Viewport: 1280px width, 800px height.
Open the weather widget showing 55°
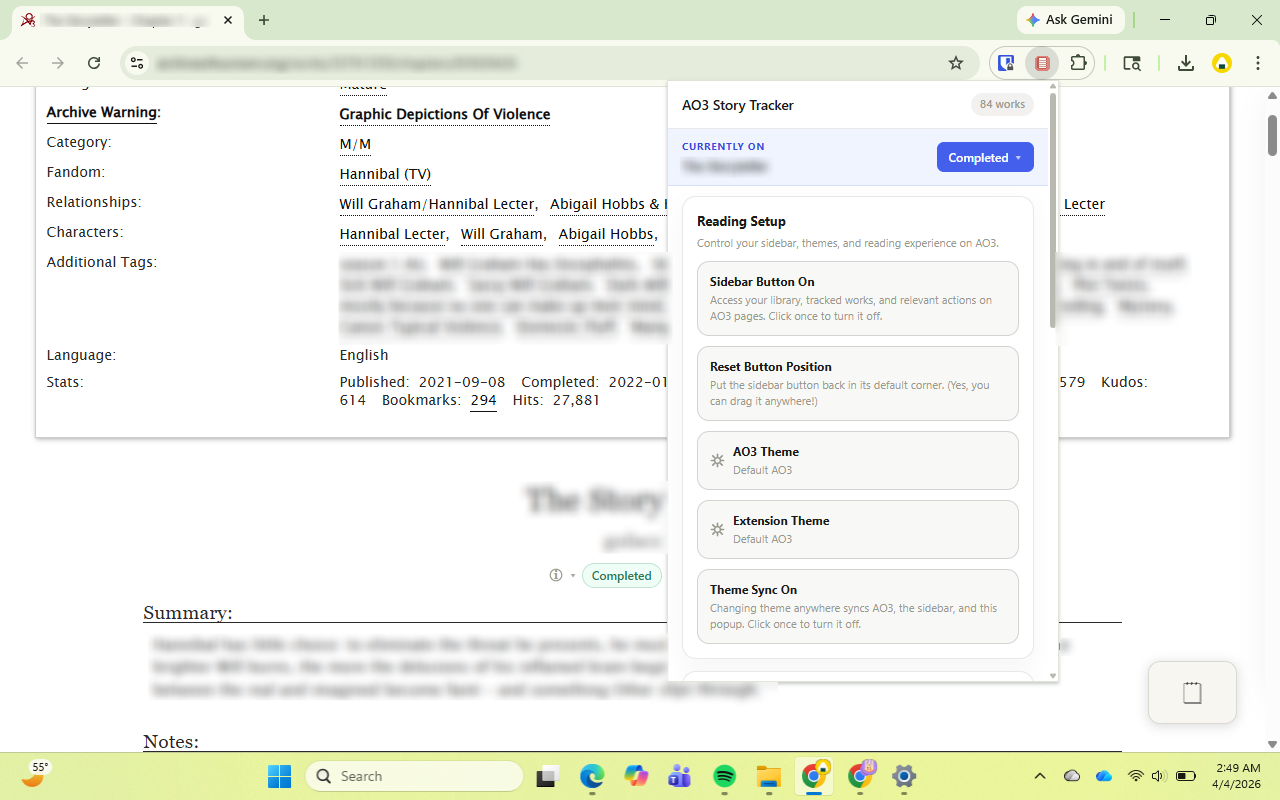click(34, 774)
